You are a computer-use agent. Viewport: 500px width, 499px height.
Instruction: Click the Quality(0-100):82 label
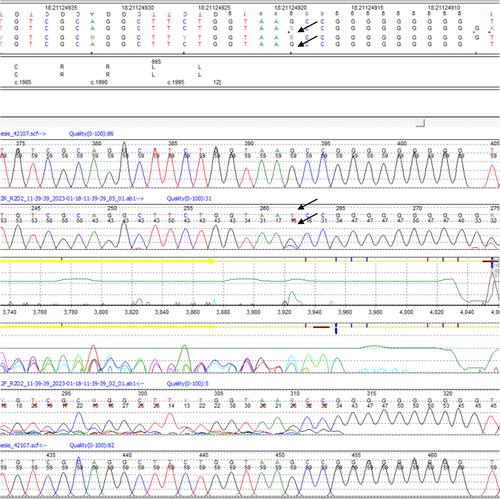pos(92,445)
